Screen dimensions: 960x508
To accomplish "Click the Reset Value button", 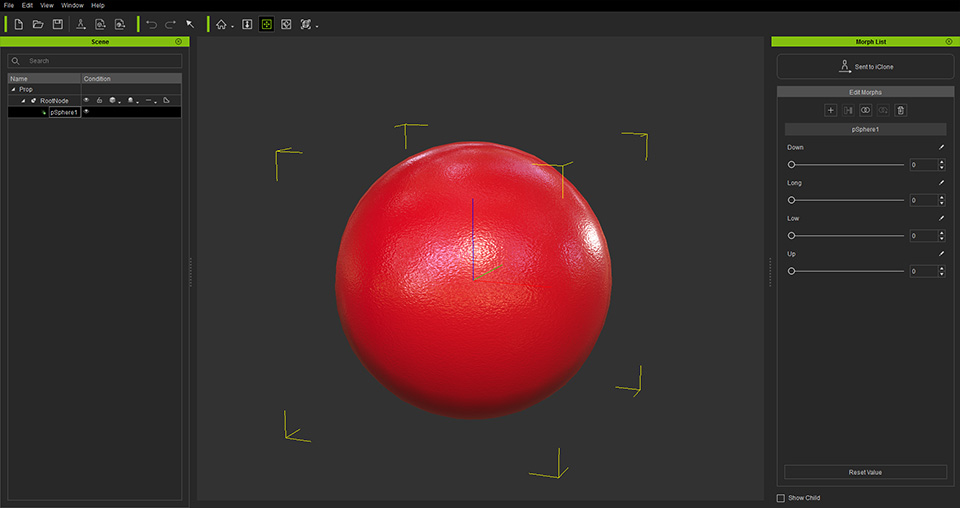I will (x=865, y=472).
